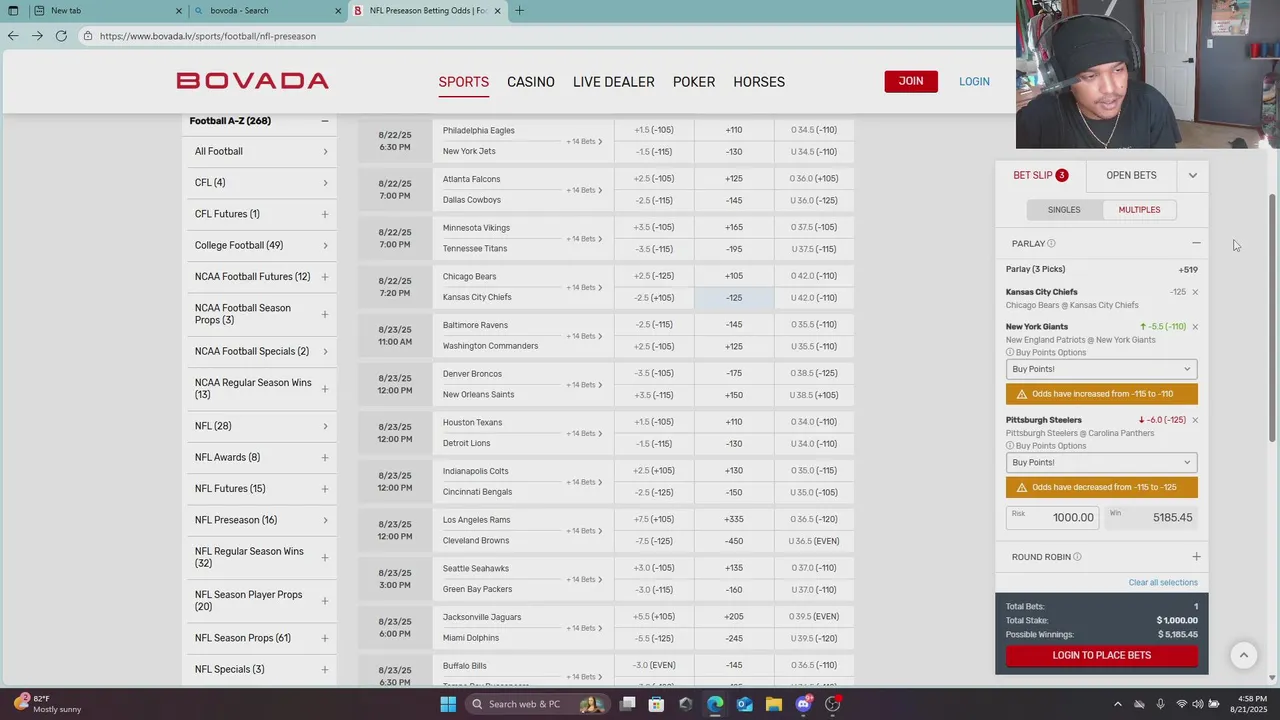Show hidden system tray icons
Image resolution: width=1280 pixels, height=720 pixels.
click(x=1118, y=704)
